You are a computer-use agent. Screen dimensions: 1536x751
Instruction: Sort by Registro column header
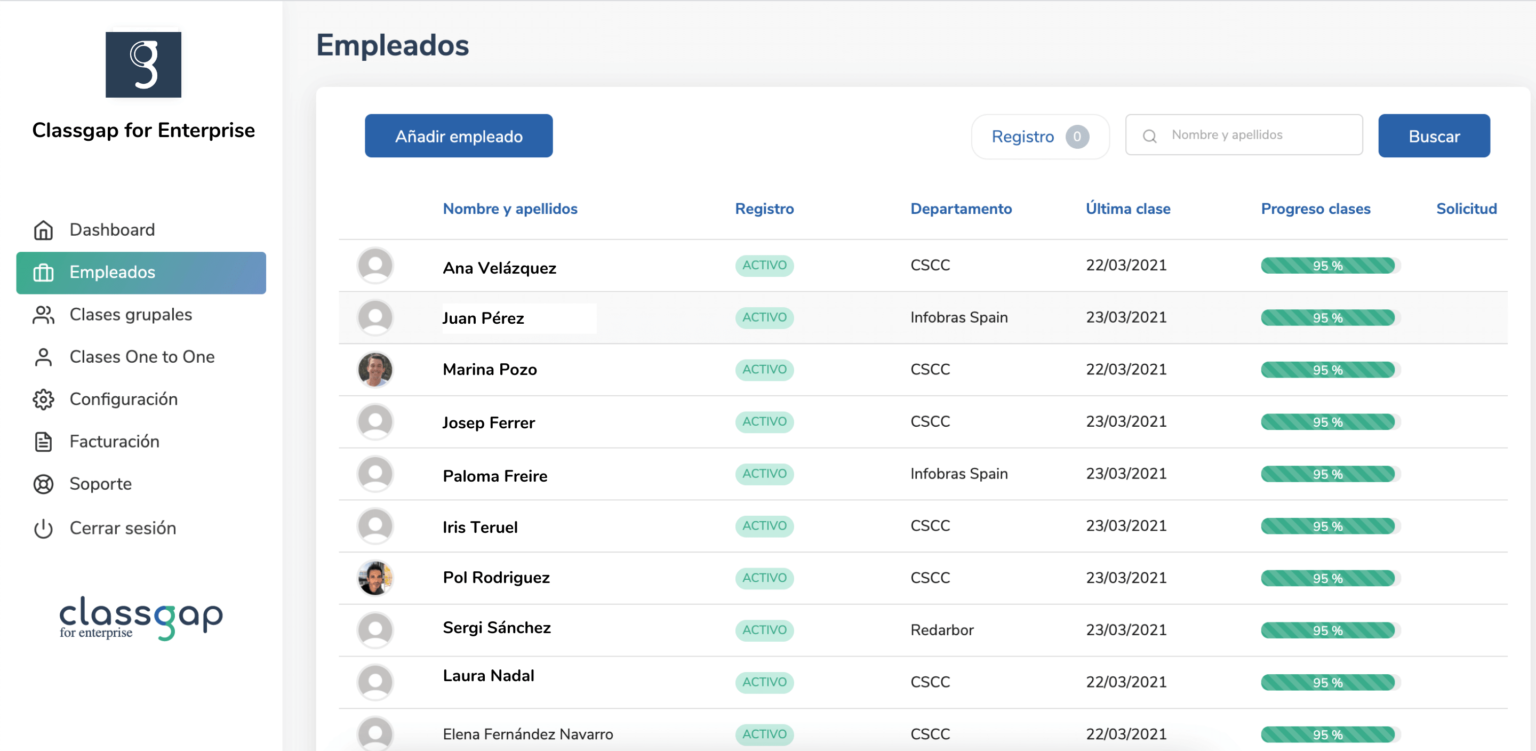(x=764, y=209)
